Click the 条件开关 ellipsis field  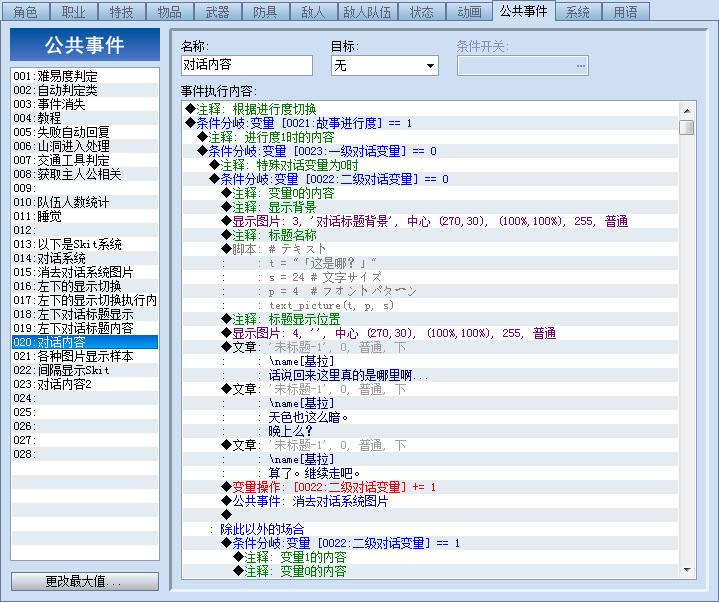523,66
